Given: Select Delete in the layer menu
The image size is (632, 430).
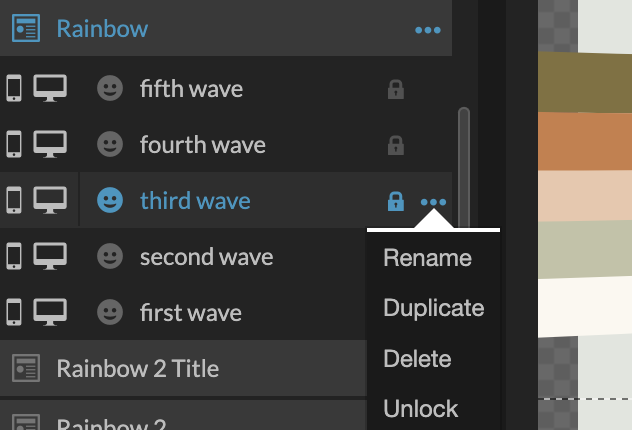Looking at the screenshot, I should point(417,358).
